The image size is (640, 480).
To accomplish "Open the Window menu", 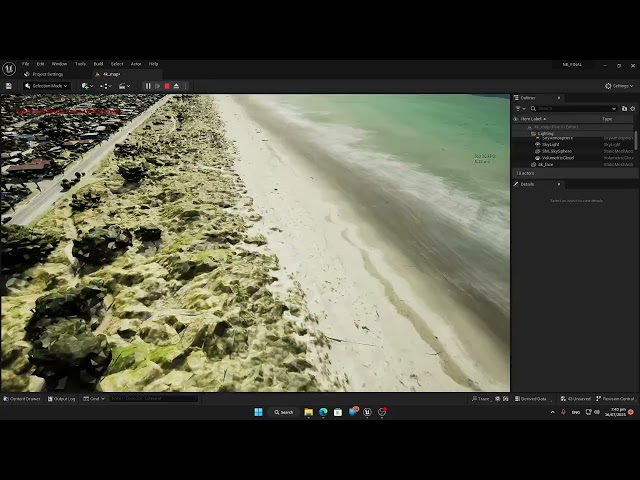I will click(59, 64).
